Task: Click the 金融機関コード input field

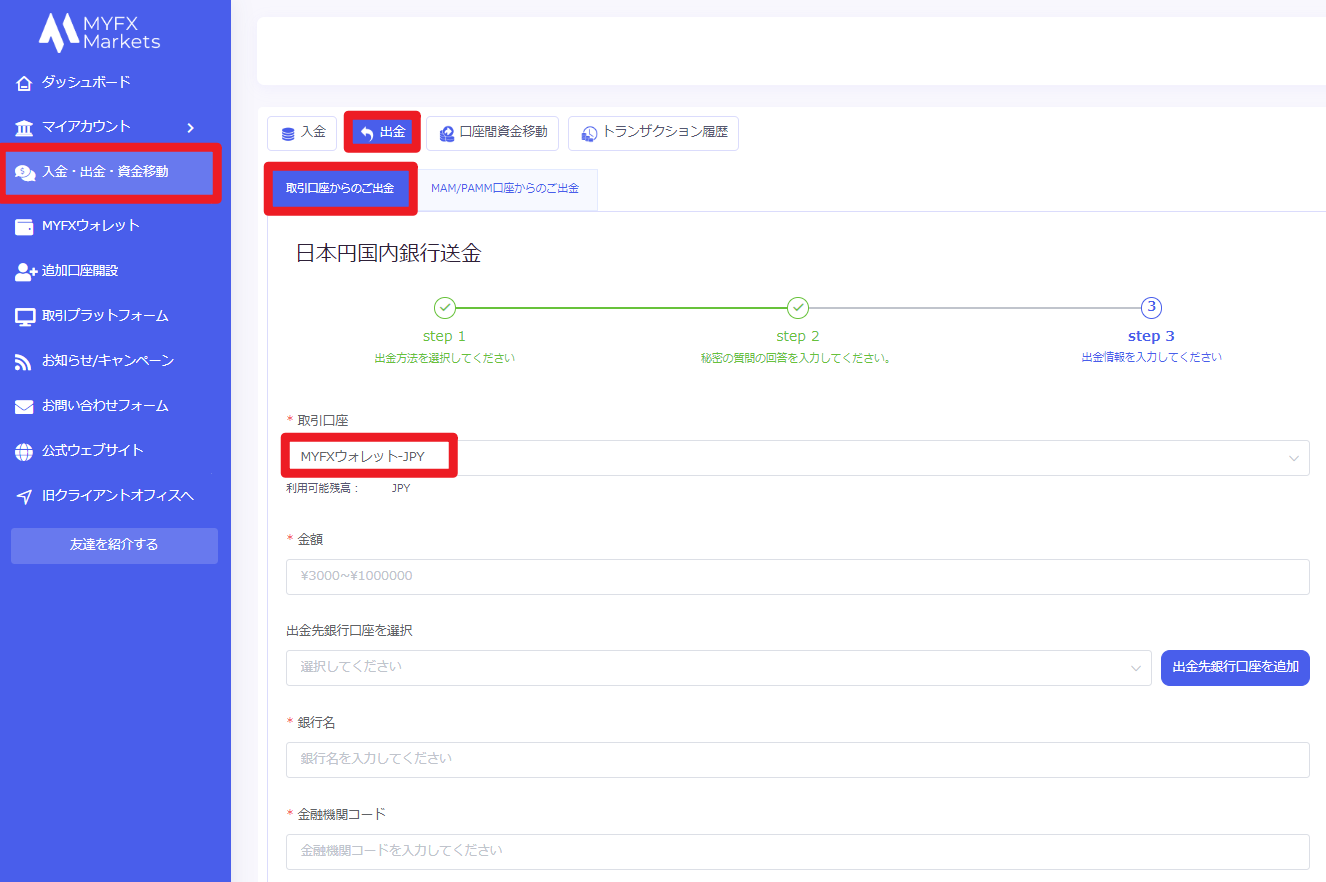Action: pyautogui.click(x=798, y=852)
